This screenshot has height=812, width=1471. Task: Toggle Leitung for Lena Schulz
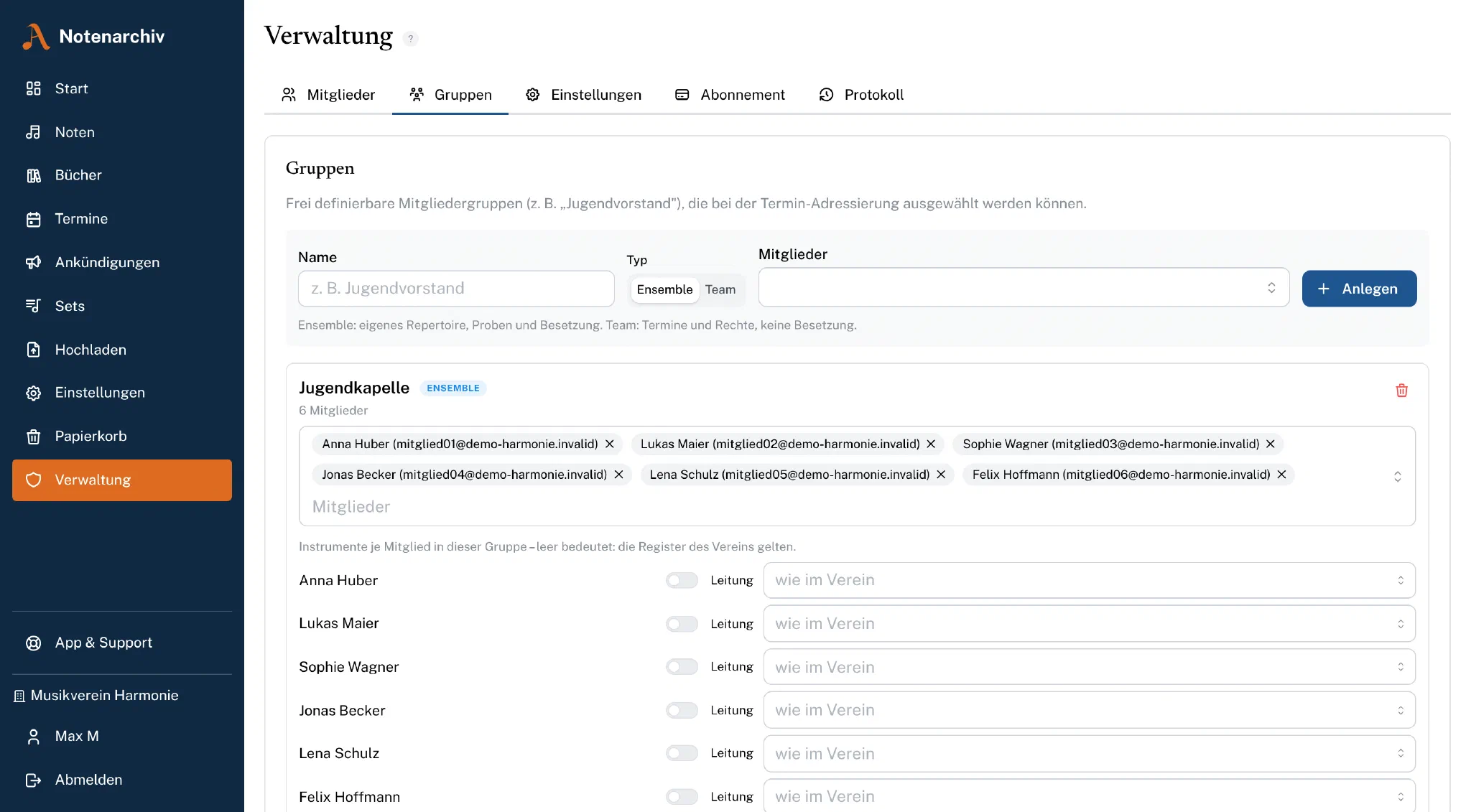tap(682, 753)
